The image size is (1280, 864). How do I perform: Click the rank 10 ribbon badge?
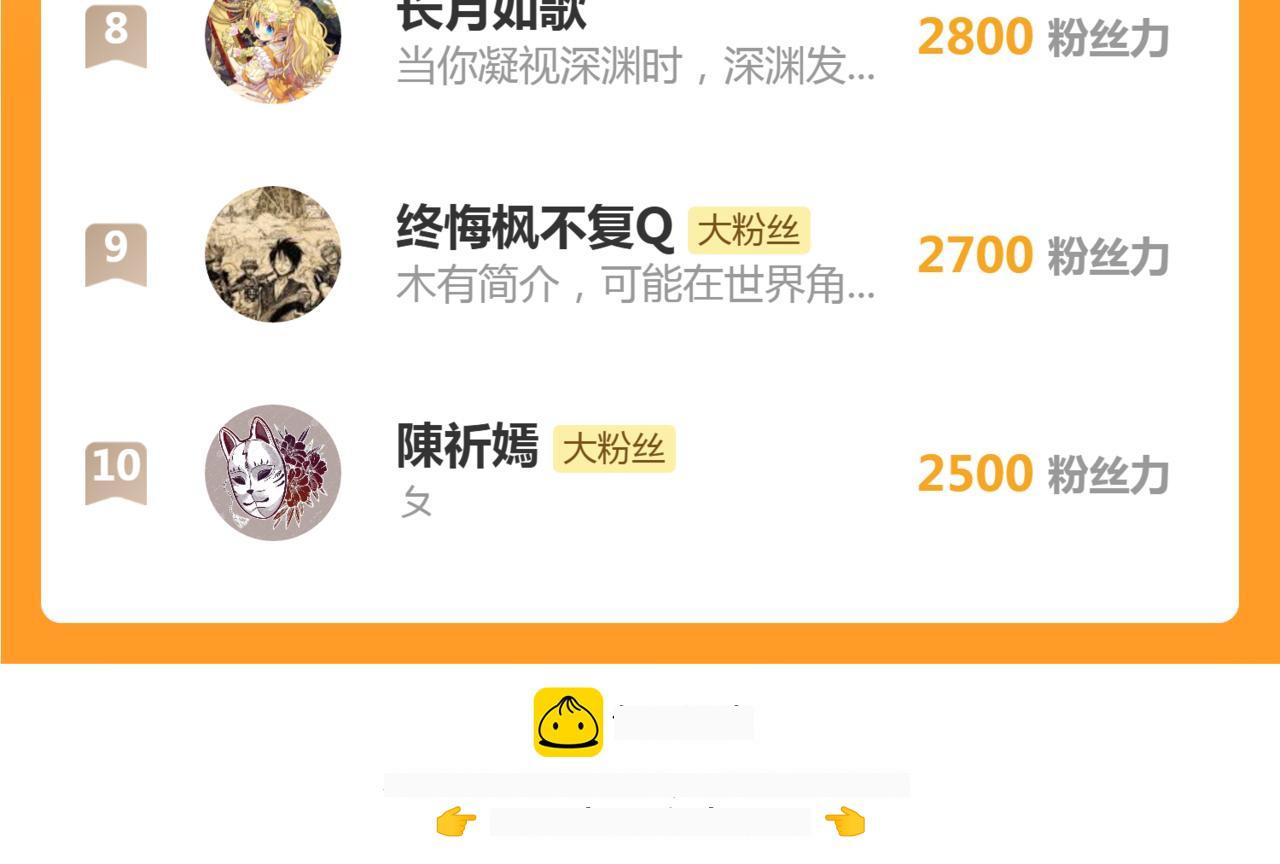[x=116, y=472]
